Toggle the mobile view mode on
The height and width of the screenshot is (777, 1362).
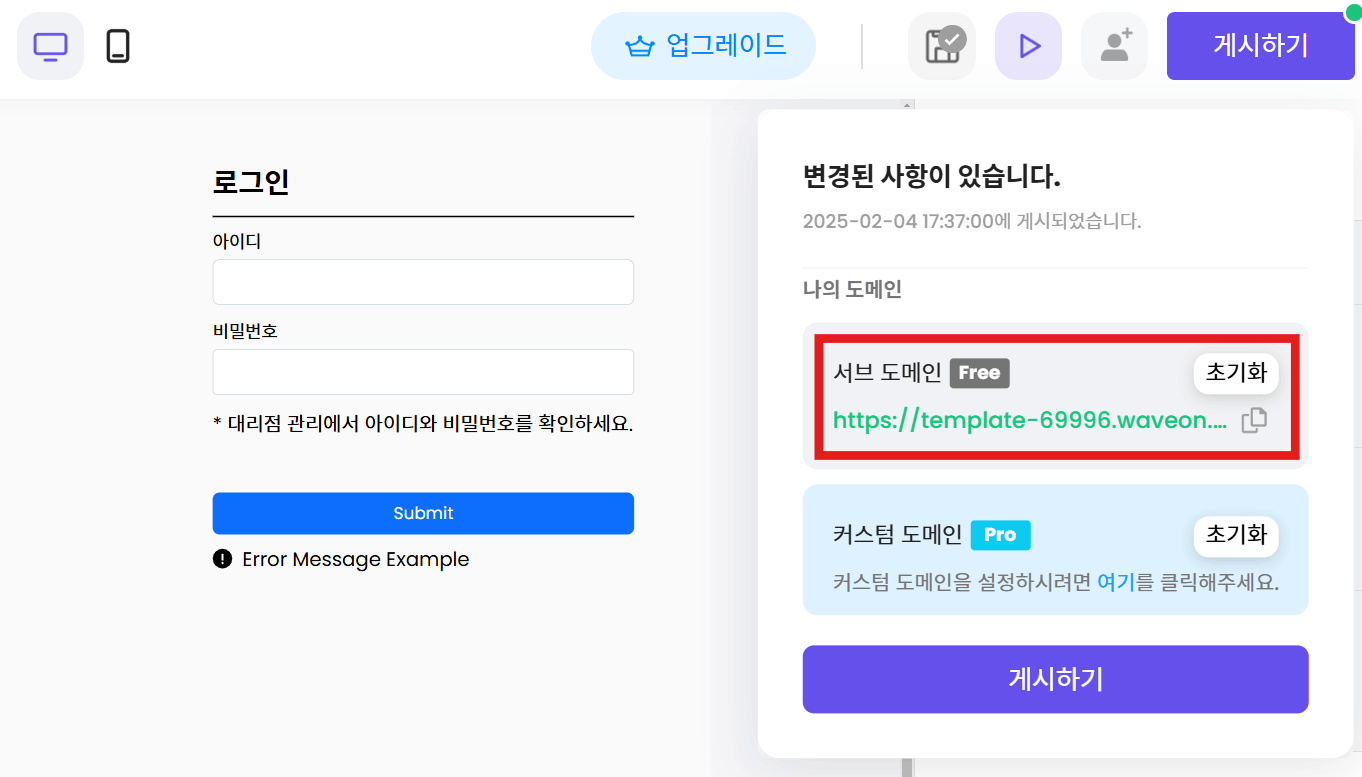[120, 45]
